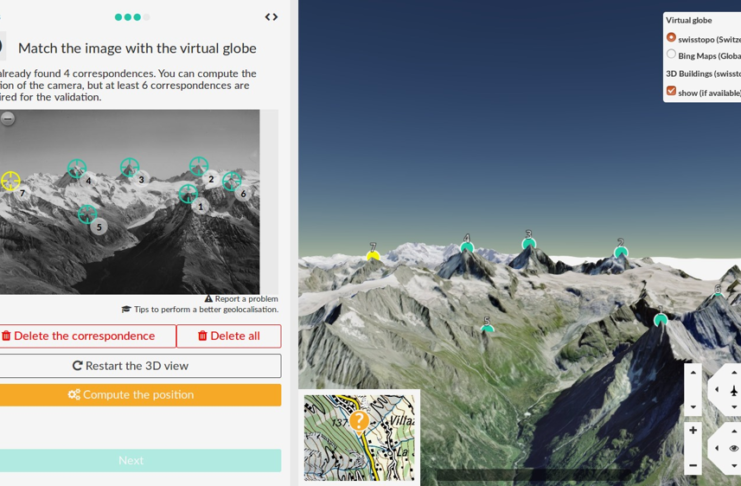Click Delete the correspondence button

click(86, 336)
